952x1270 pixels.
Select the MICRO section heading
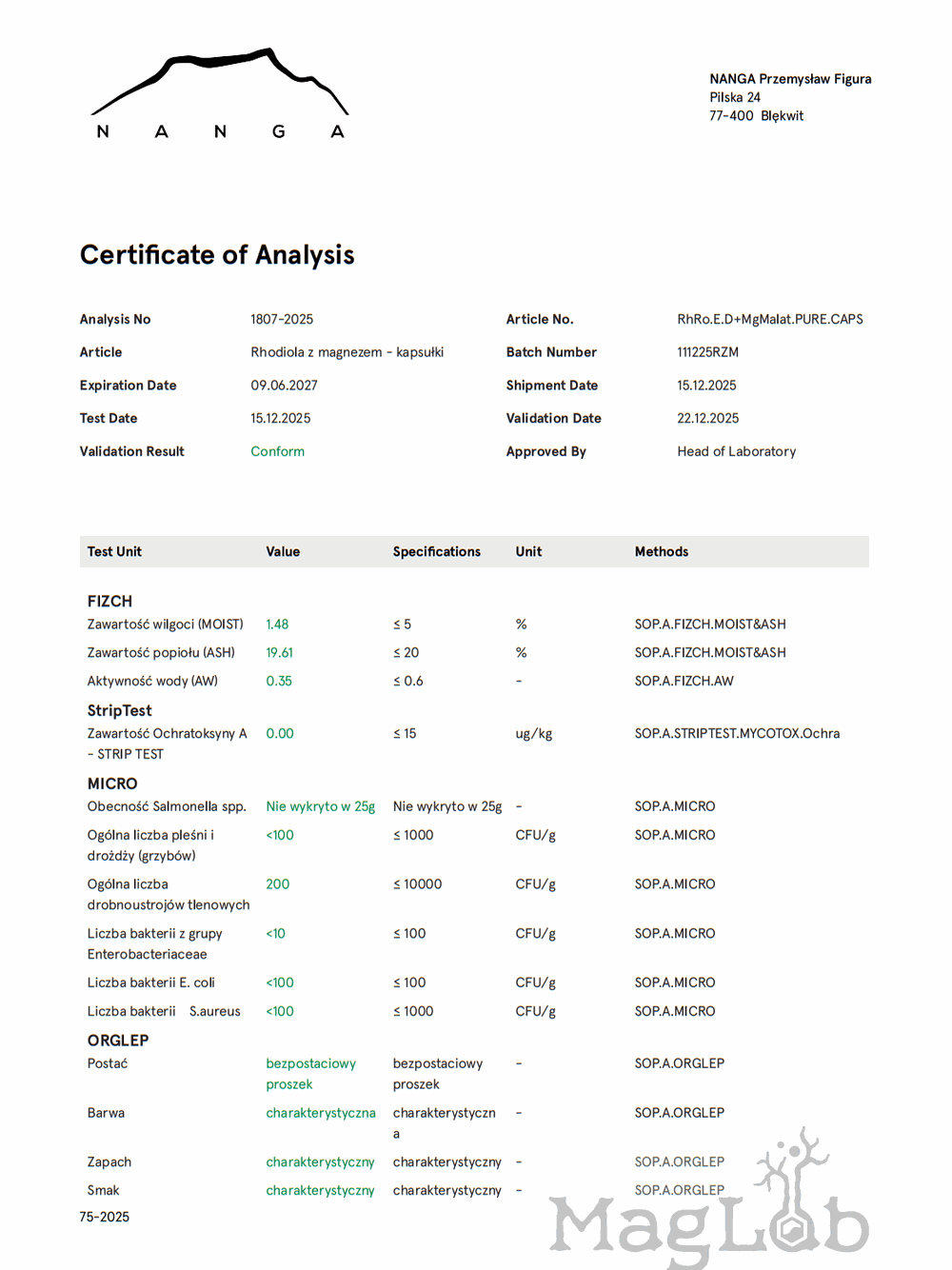112,784
